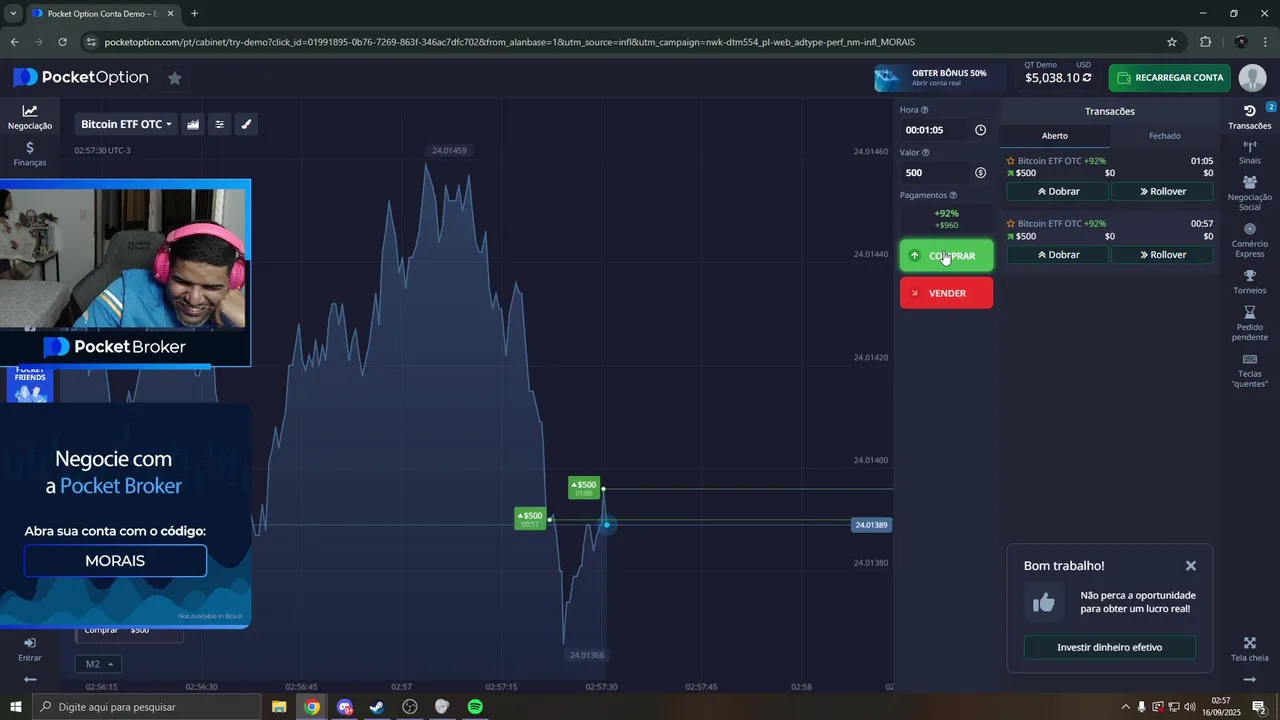1280x720 pixels.
Task: Click the dollar icon beside amount value
Action: pos(980,173)
